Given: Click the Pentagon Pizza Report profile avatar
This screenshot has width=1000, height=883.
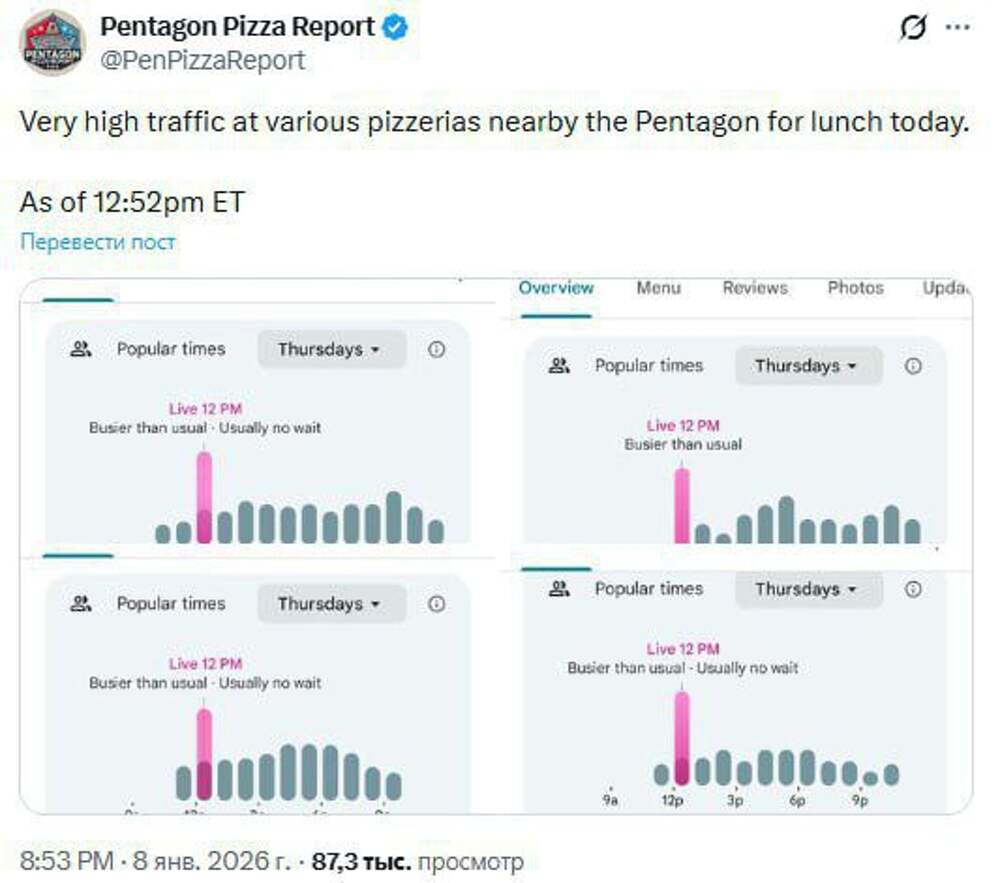Looking at the screenshot, I should tap(53, 43).
